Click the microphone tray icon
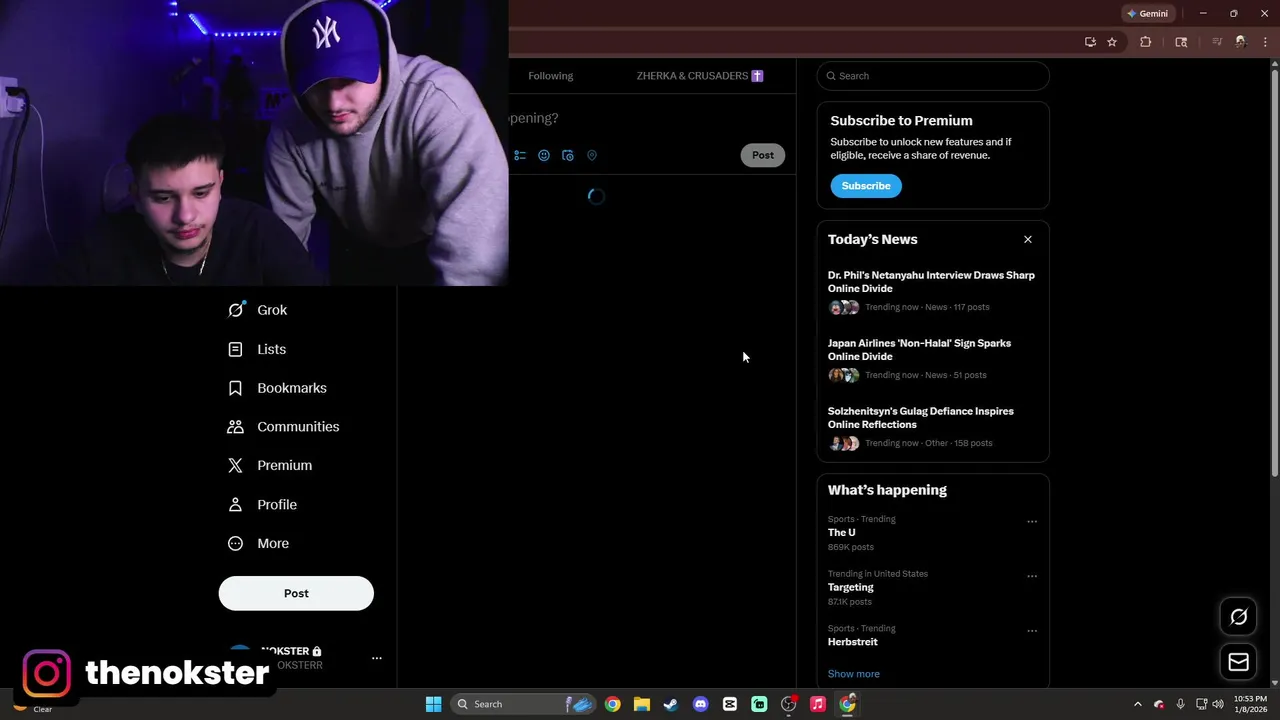The image size is (1280, 720). coord(1181,704)
